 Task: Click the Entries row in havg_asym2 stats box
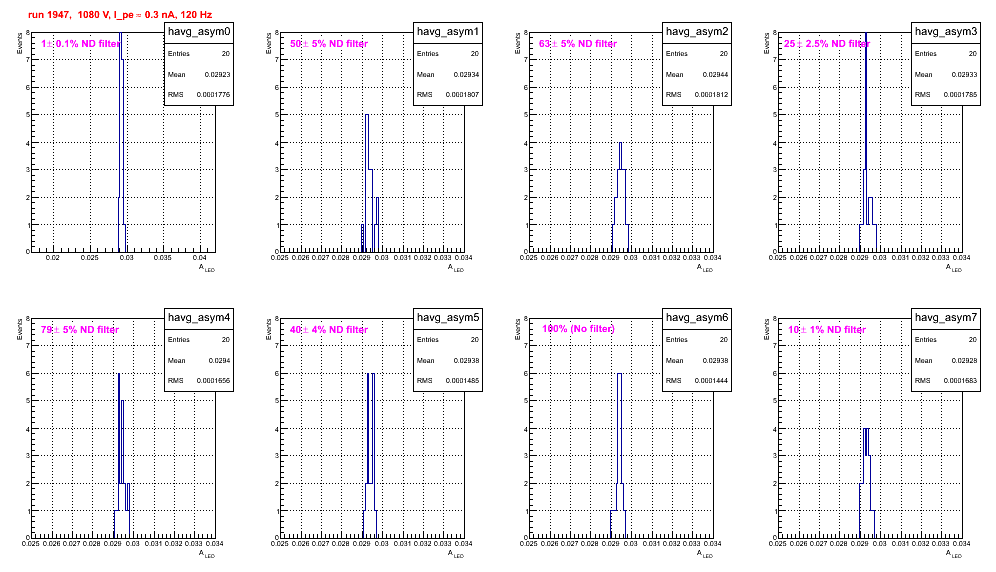click(x=697, y=54)
